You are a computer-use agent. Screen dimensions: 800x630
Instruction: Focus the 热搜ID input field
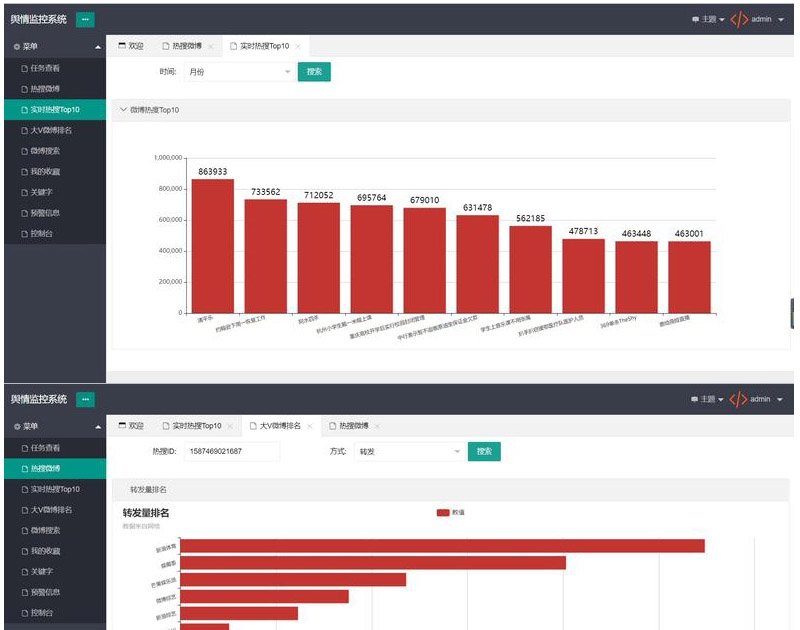232,451
